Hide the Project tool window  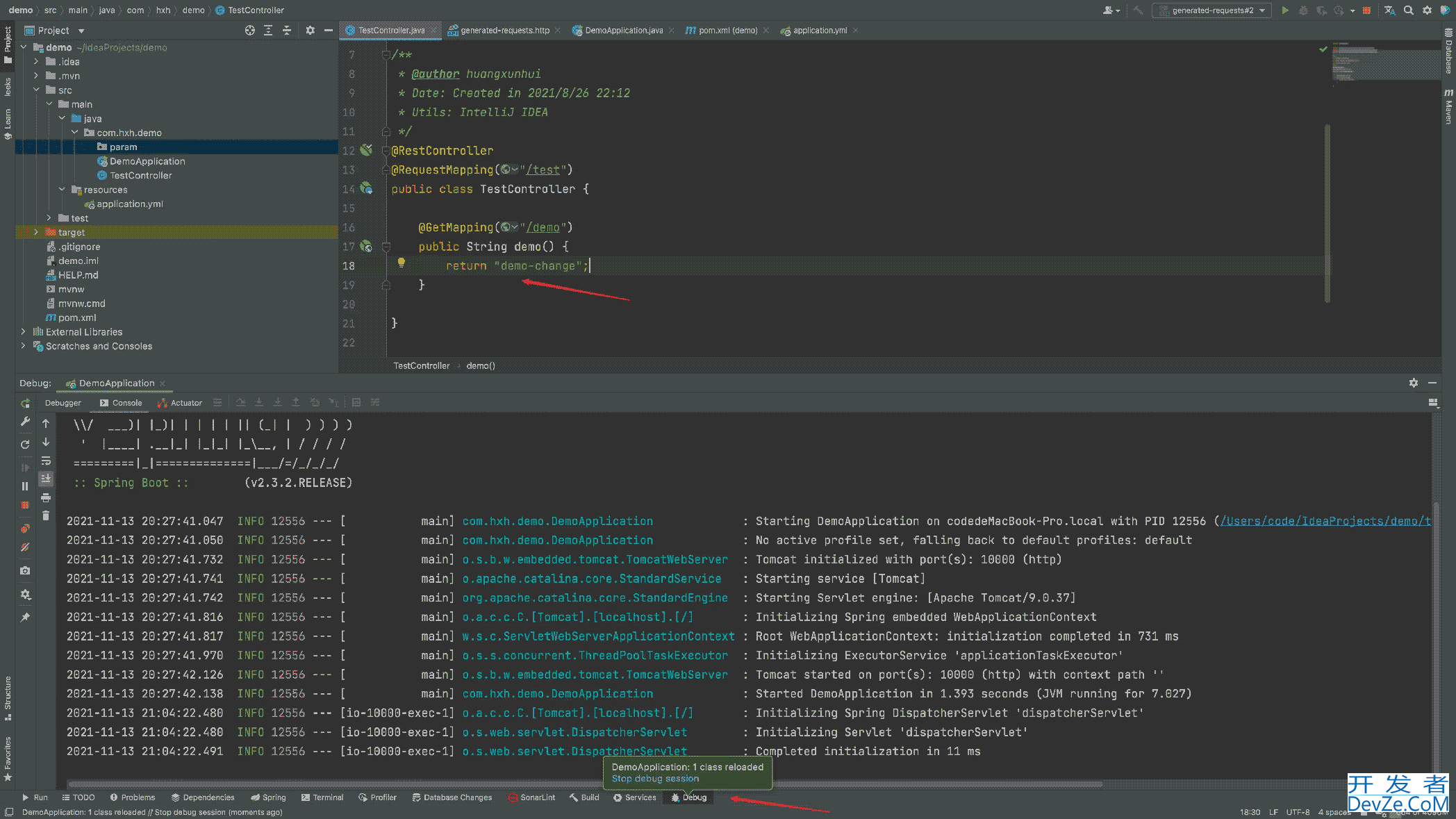coord(328,31)
